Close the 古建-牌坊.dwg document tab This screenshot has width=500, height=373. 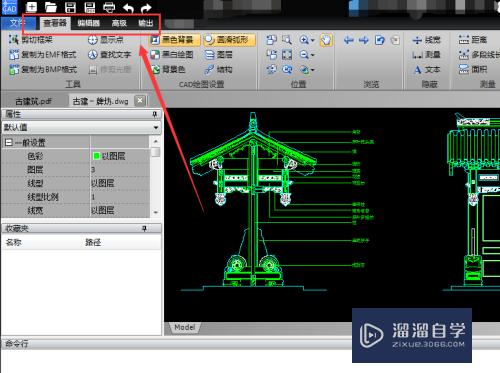tap(140, 100)
